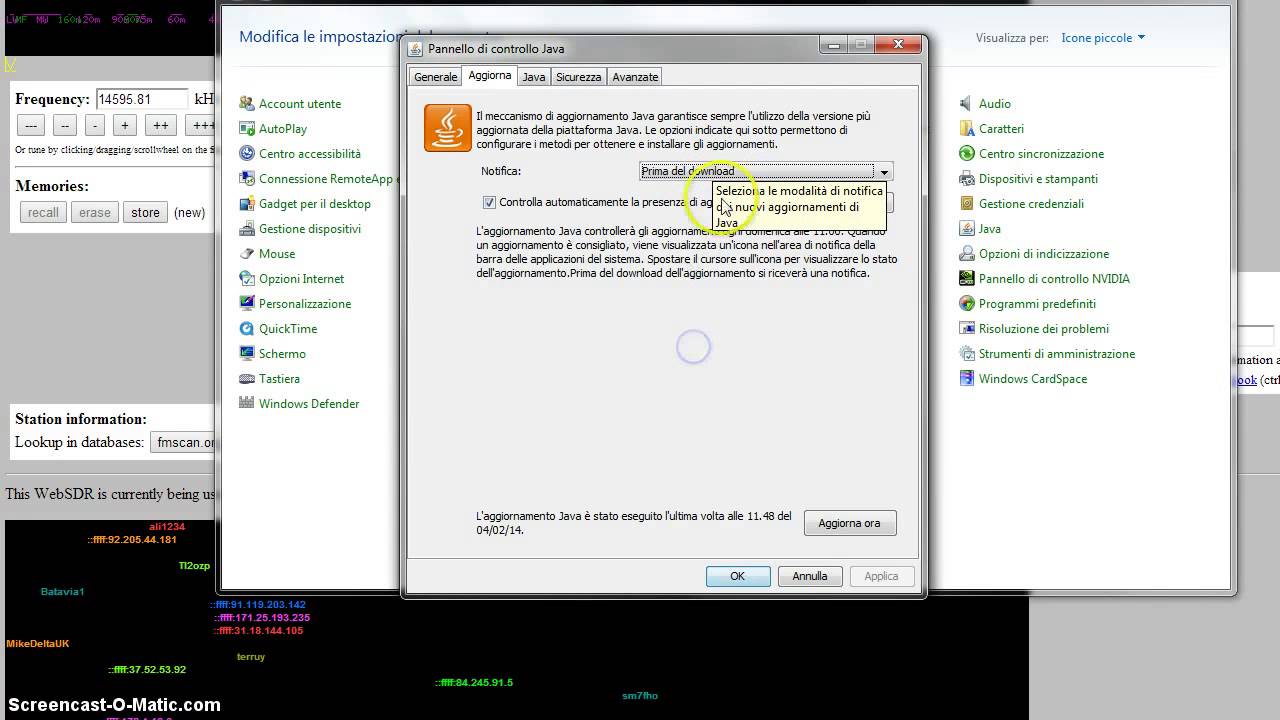Click the Account utente icon

point(247,104)
